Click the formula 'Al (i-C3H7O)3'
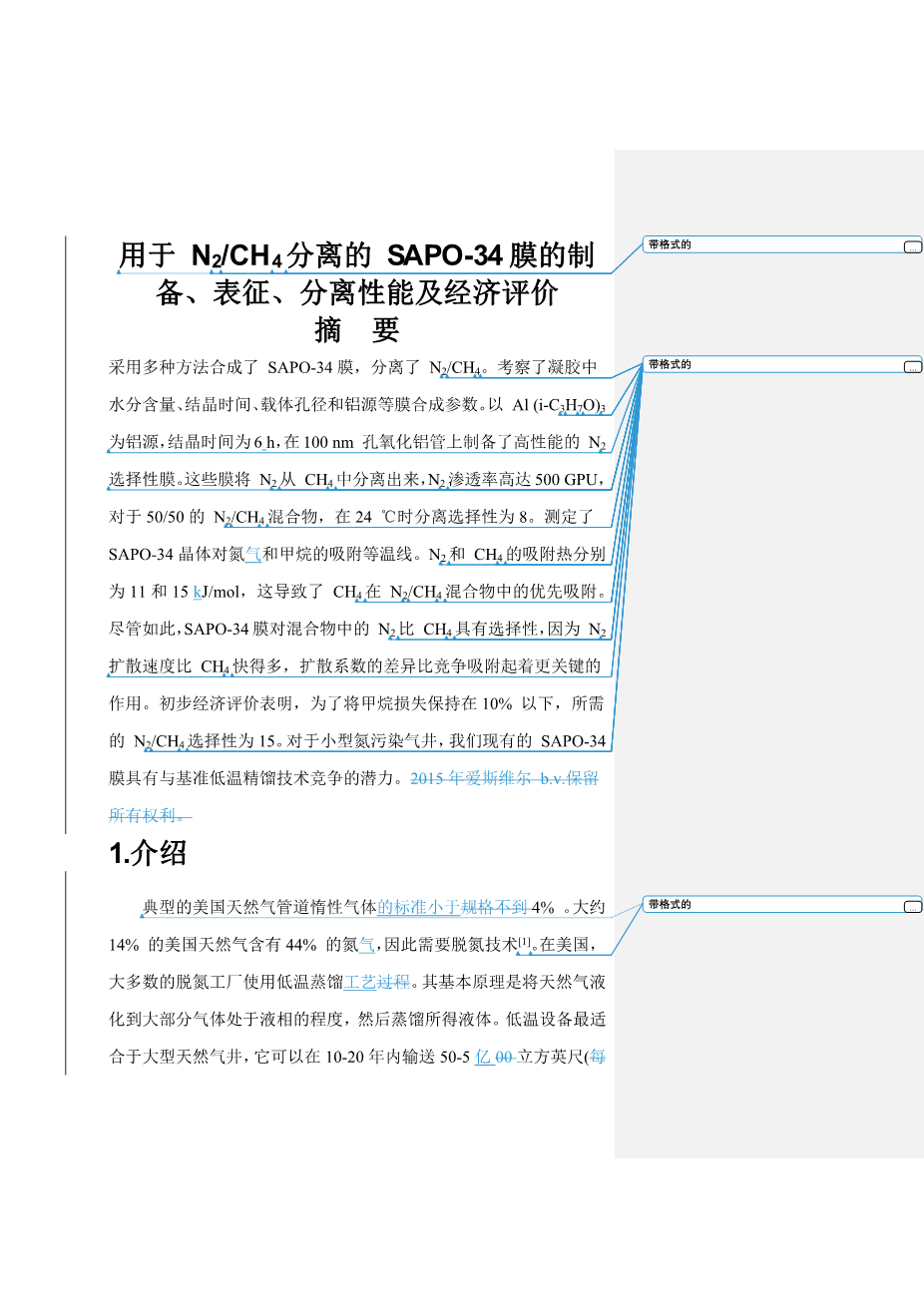This screenshot has height=1306, width=924. point(559,405)
